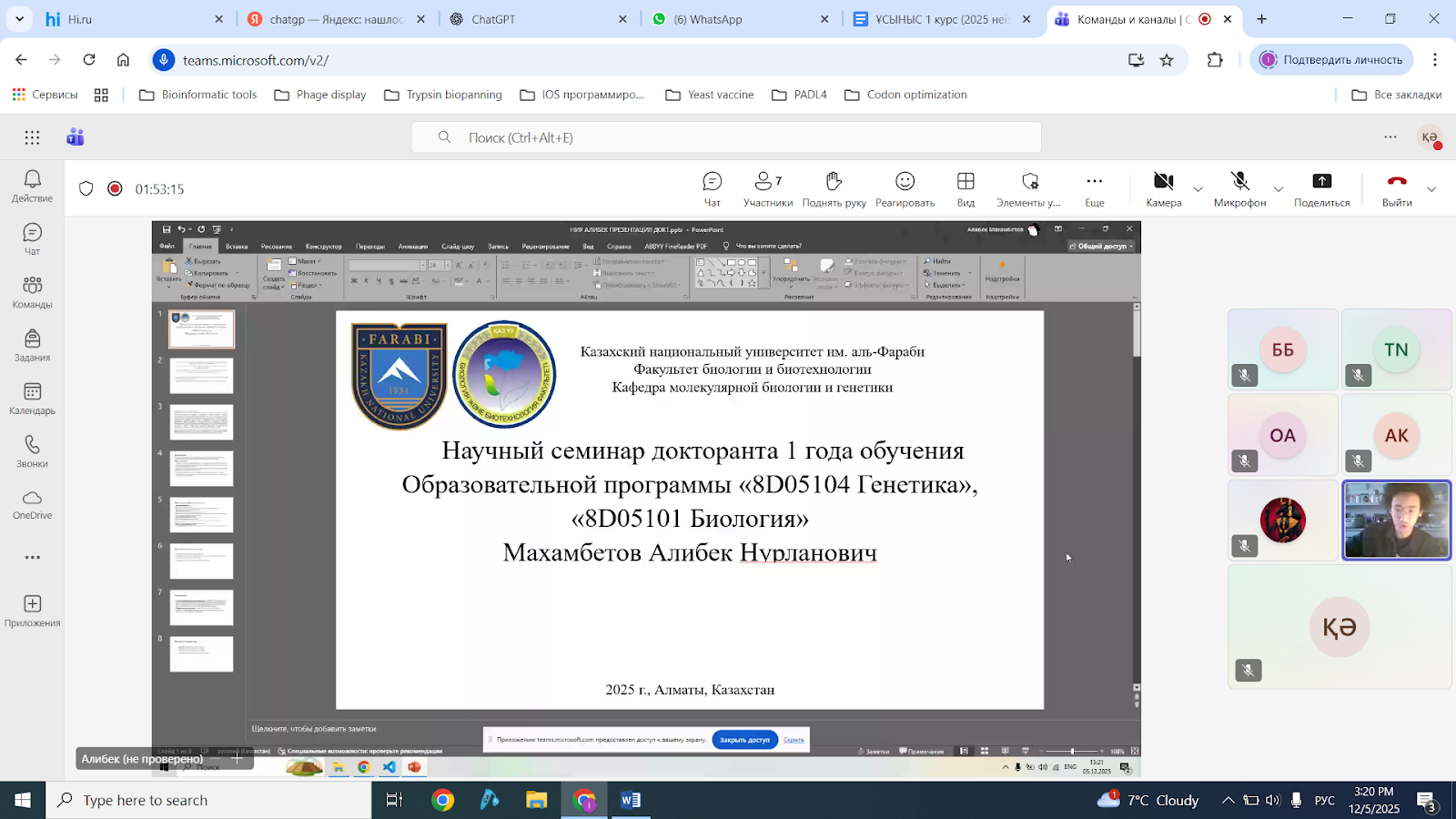The height and width of the screenshot is (819, 1456).
Task: Click the Leave call button
Action: [1397, 188]
